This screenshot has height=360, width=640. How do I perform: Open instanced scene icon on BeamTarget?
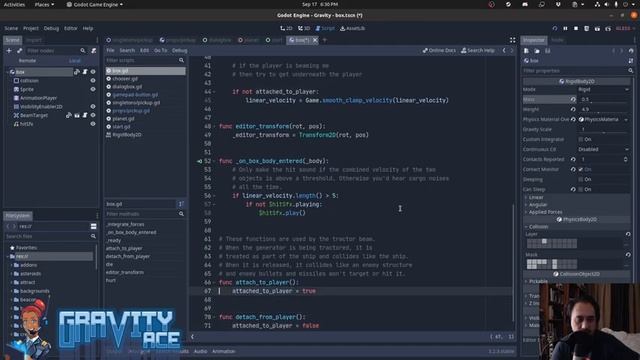pos(77,116)
